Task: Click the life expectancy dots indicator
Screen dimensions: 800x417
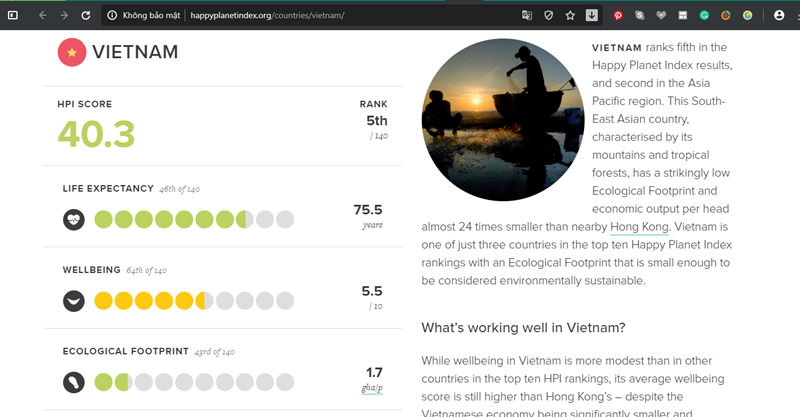Action: (194, 219)
